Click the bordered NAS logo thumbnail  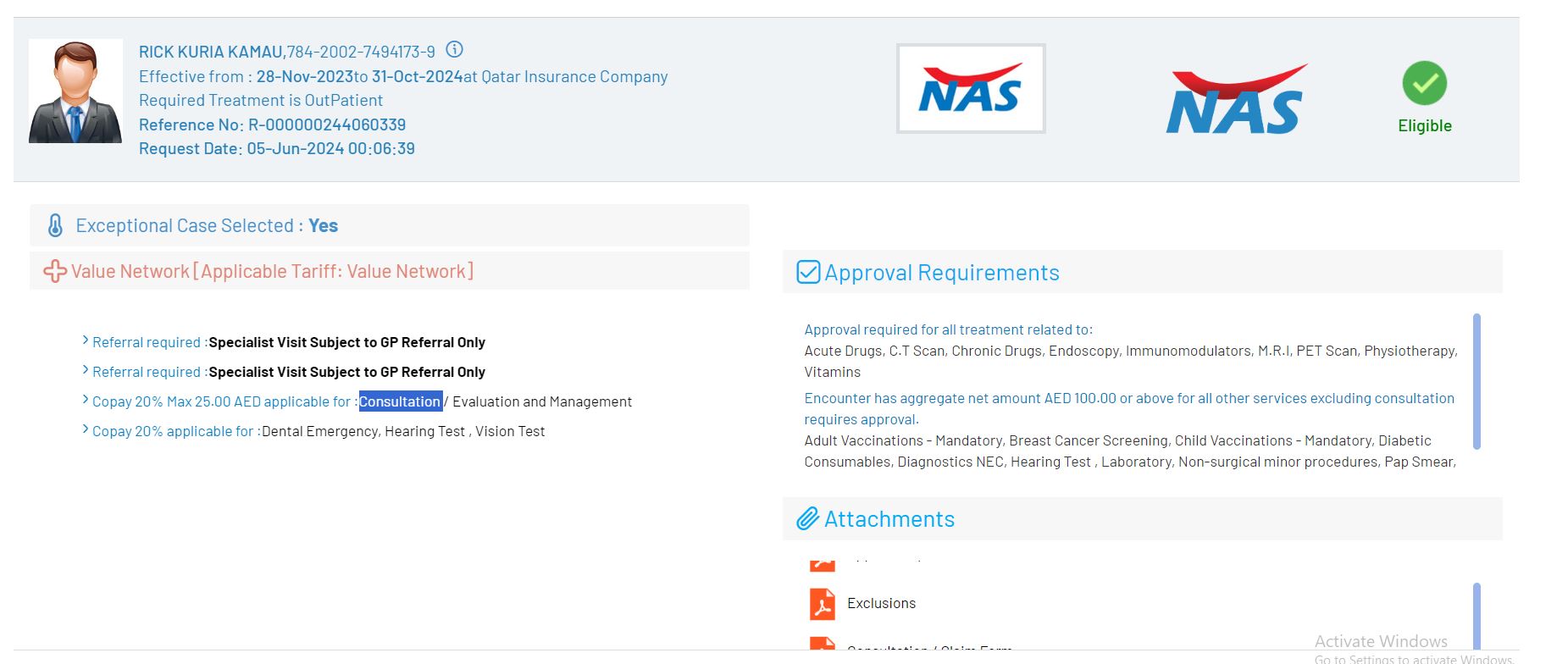tap(971, 89)
